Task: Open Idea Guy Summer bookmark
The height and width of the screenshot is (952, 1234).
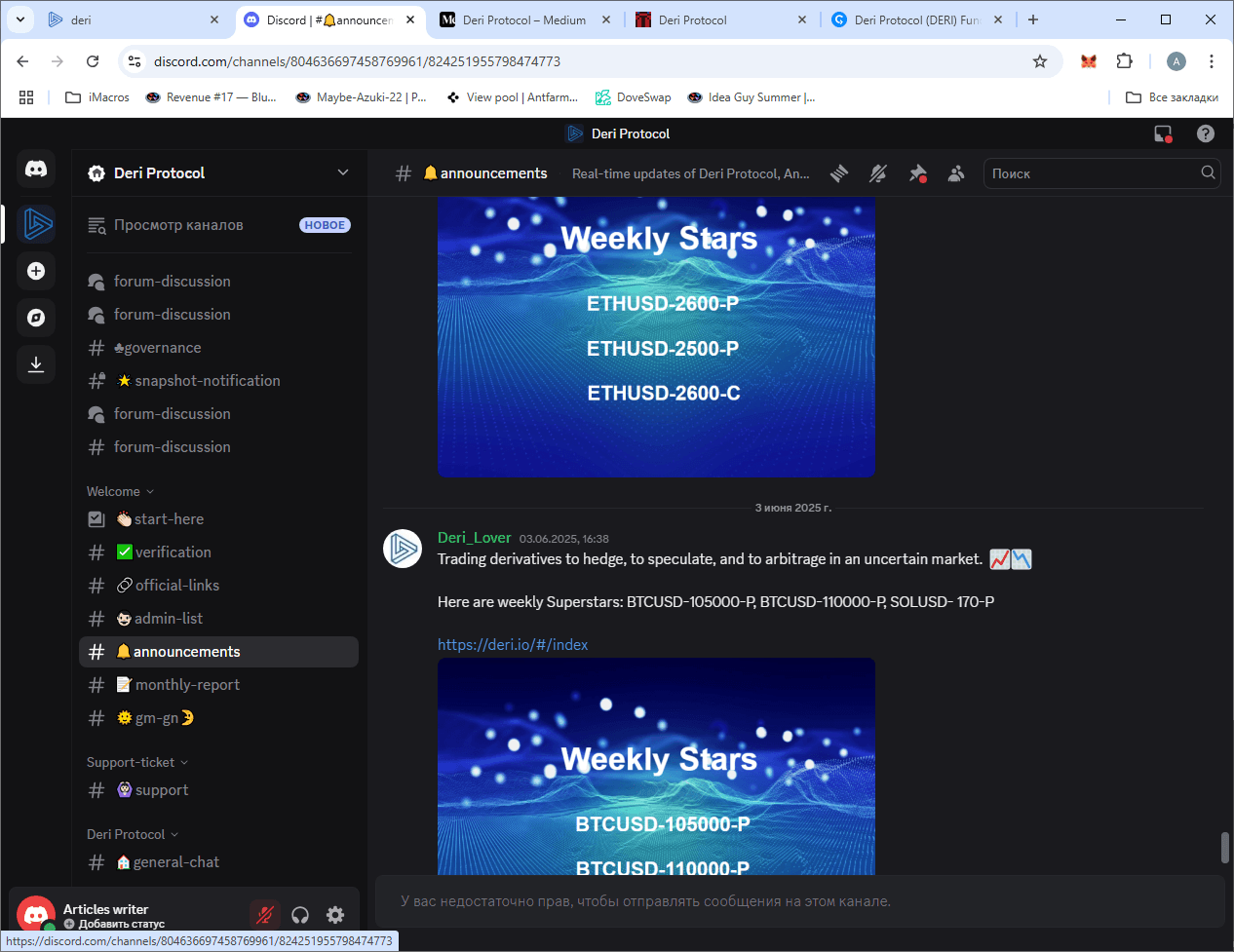Action: coord(752,97)
